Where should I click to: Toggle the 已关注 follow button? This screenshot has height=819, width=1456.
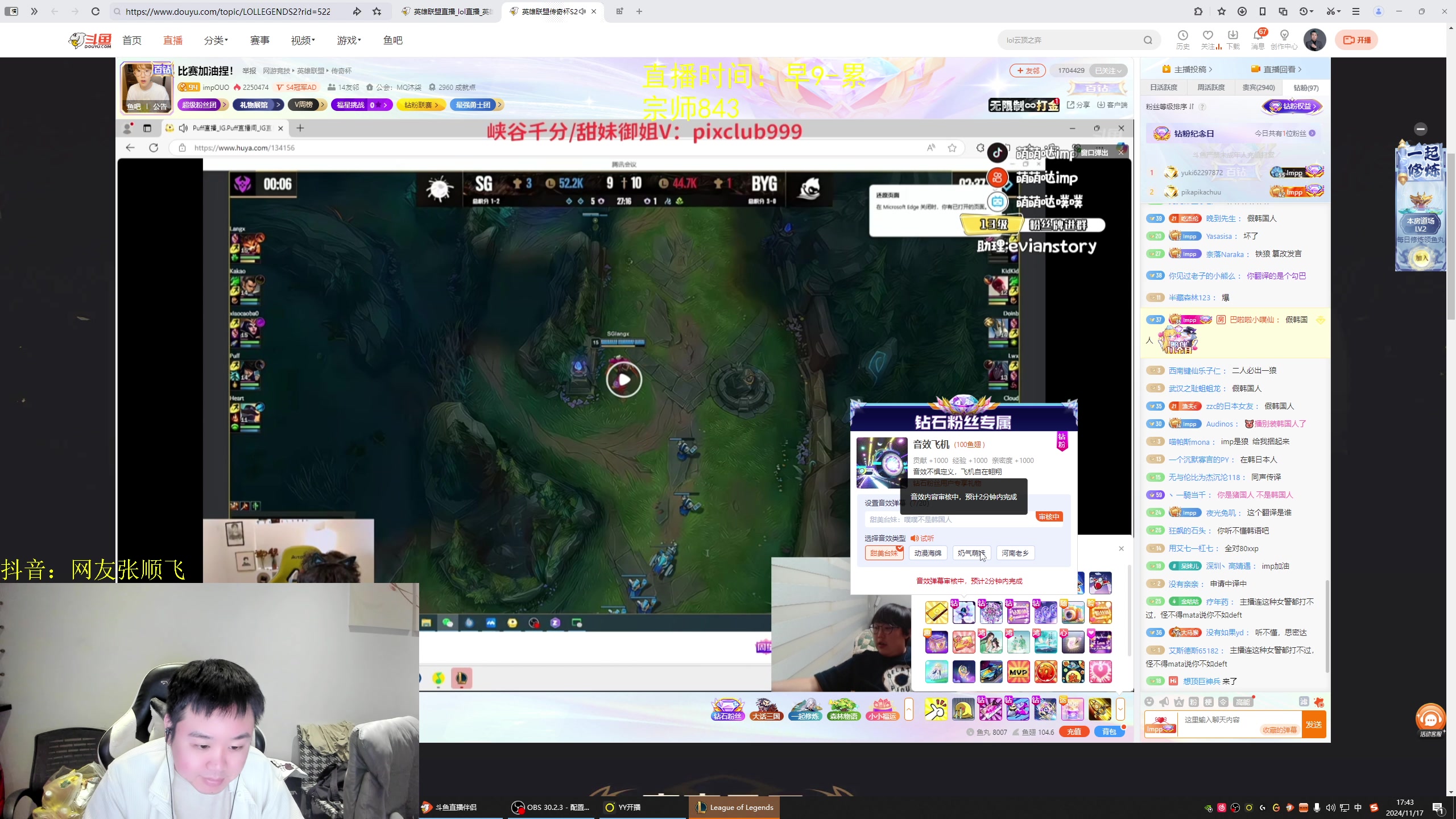1108,71
